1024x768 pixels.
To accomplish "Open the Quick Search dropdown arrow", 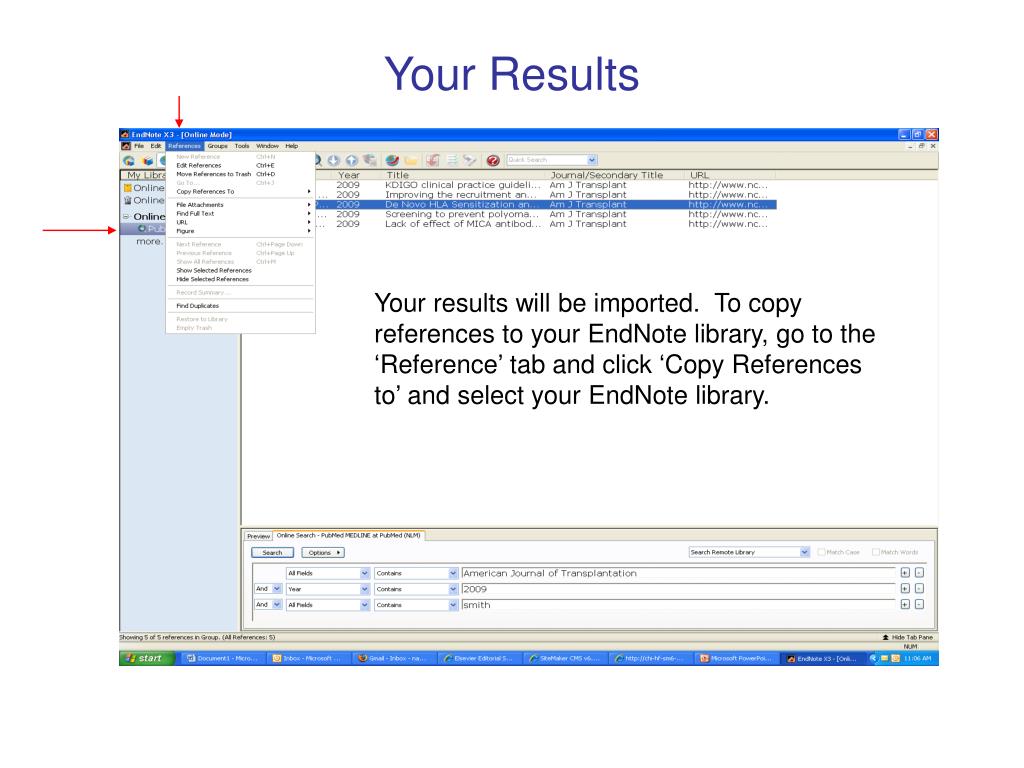I will (592, 160).
